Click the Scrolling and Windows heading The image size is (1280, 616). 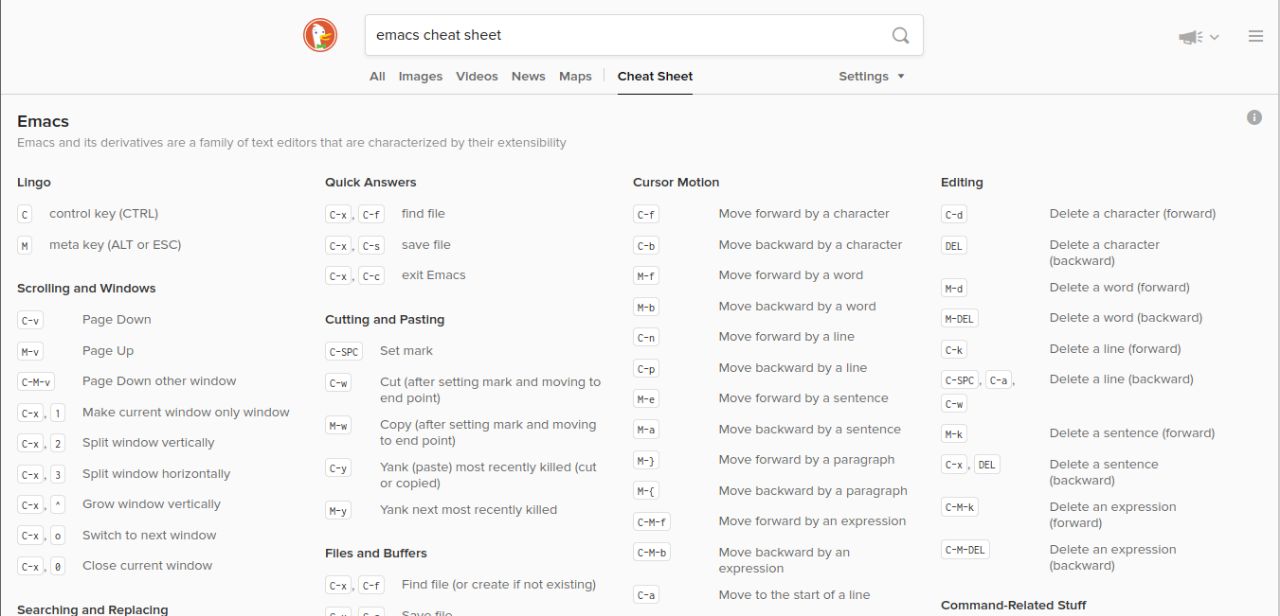86,288
